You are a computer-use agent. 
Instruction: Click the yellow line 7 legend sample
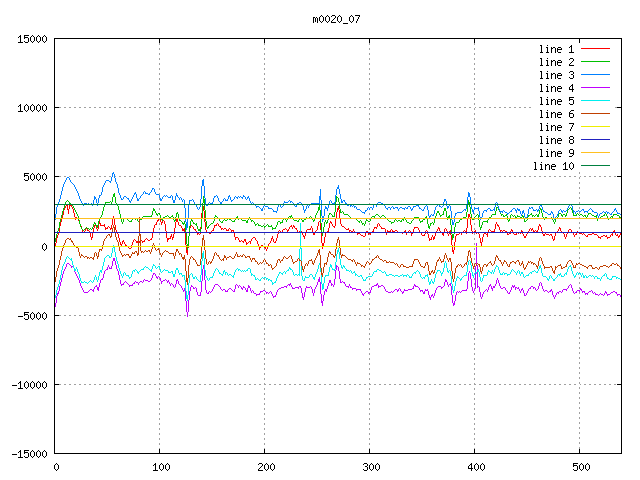(595, 127)
